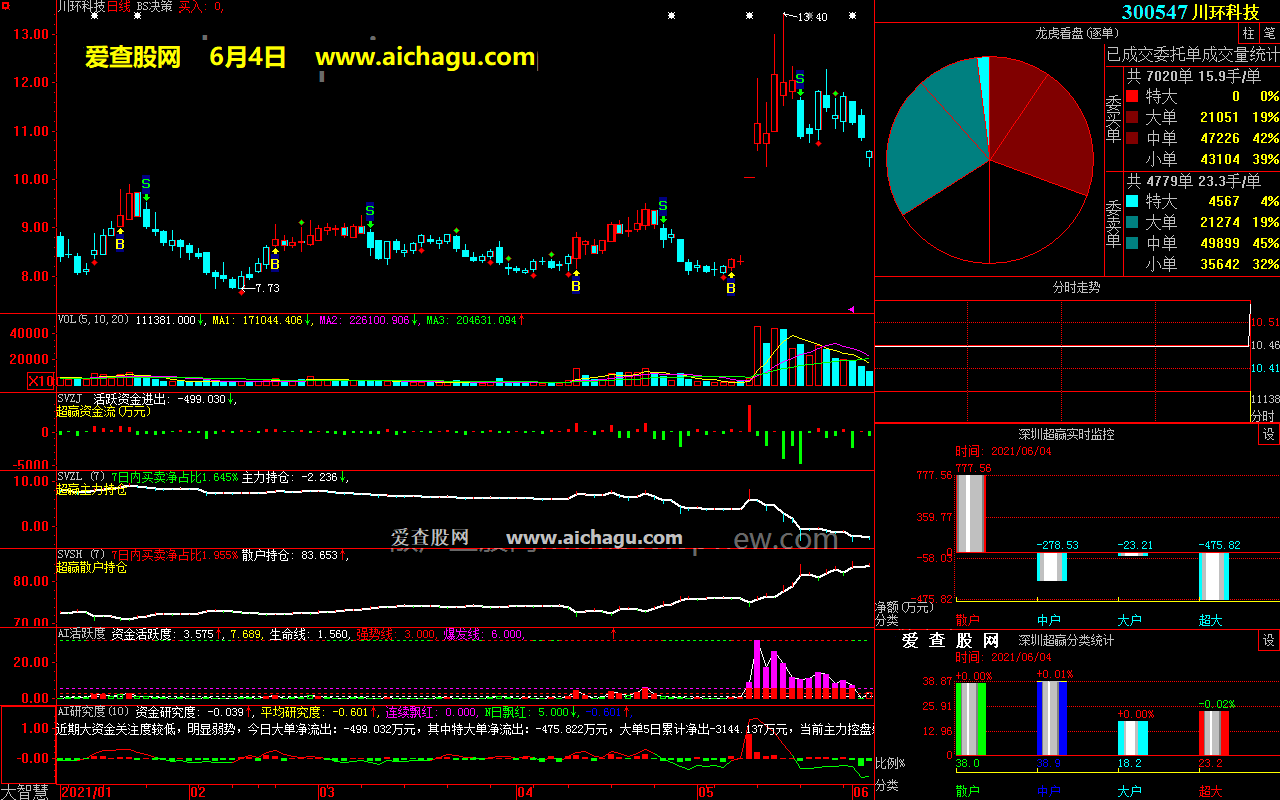Click the 13.00 price axis label
Screen dimensions: 1280x800
coord(29,34)
